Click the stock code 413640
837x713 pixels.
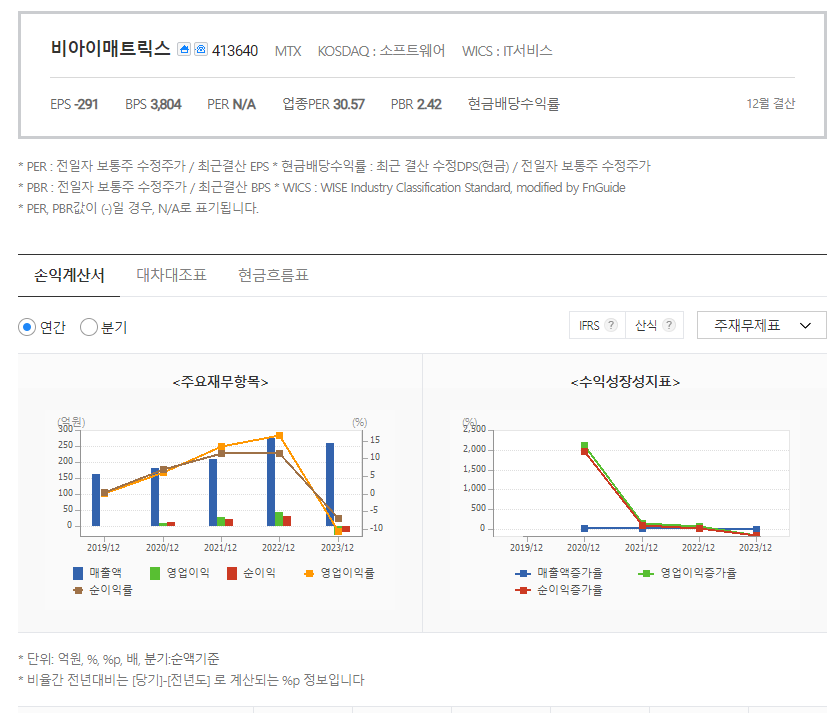[235, 51]
